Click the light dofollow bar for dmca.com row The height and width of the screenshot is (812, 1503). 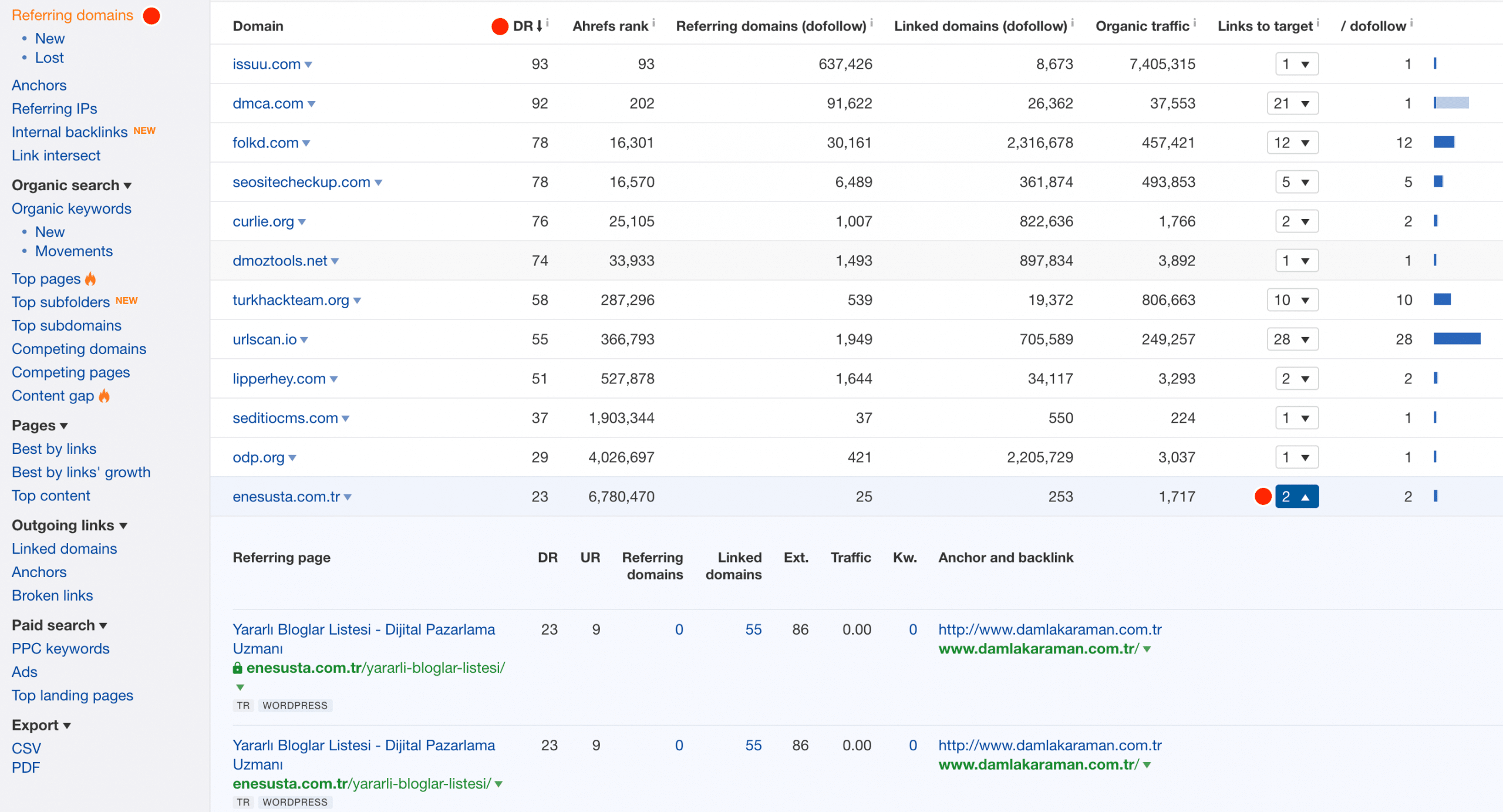point(1451,103)
